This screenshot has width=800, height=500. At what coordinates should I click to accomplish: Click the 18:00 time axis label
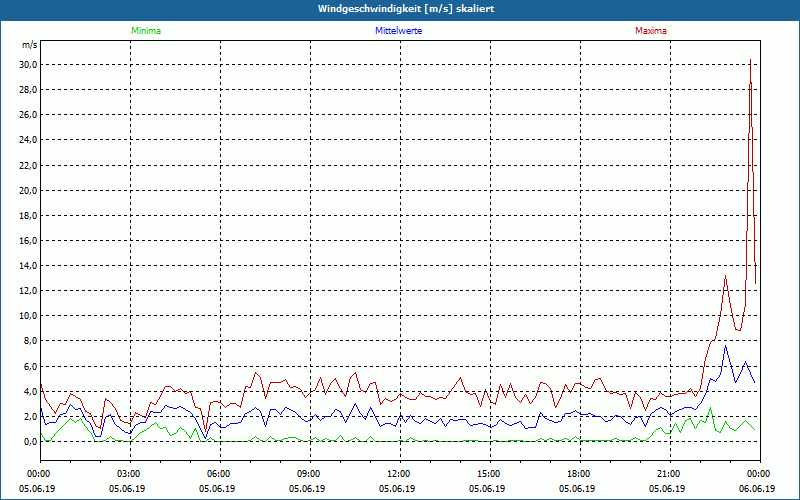click(x=580, y=474)
